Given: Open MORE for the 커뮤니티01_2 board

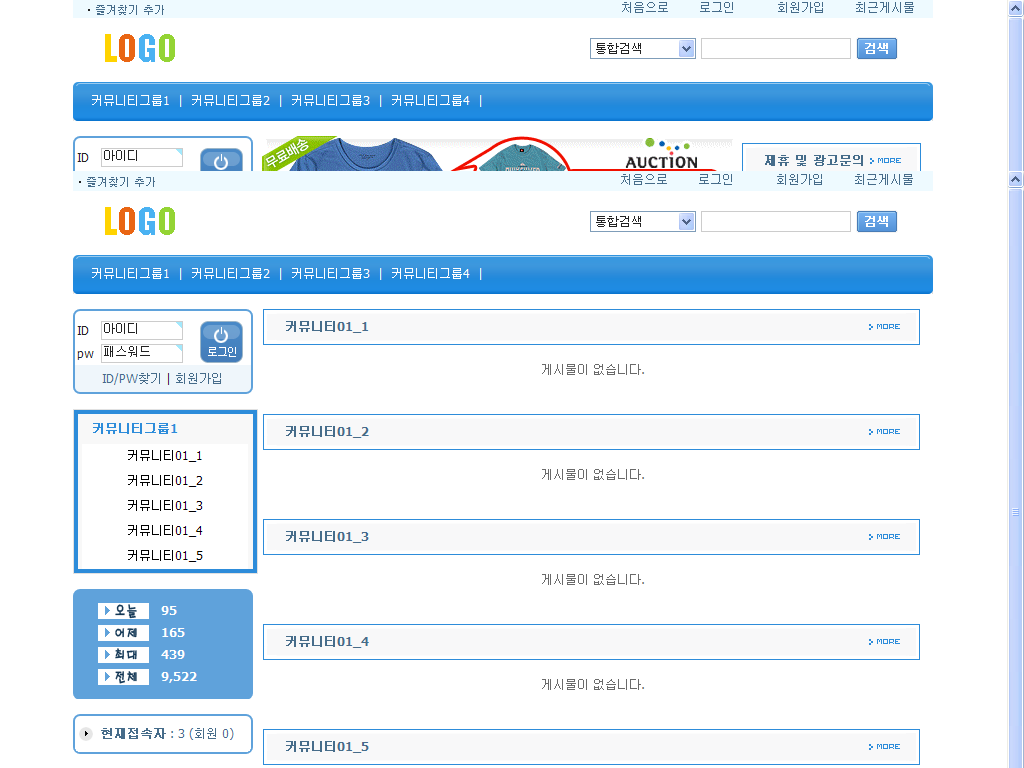Looking at the screenshot, I should click(x=885, y=432).
